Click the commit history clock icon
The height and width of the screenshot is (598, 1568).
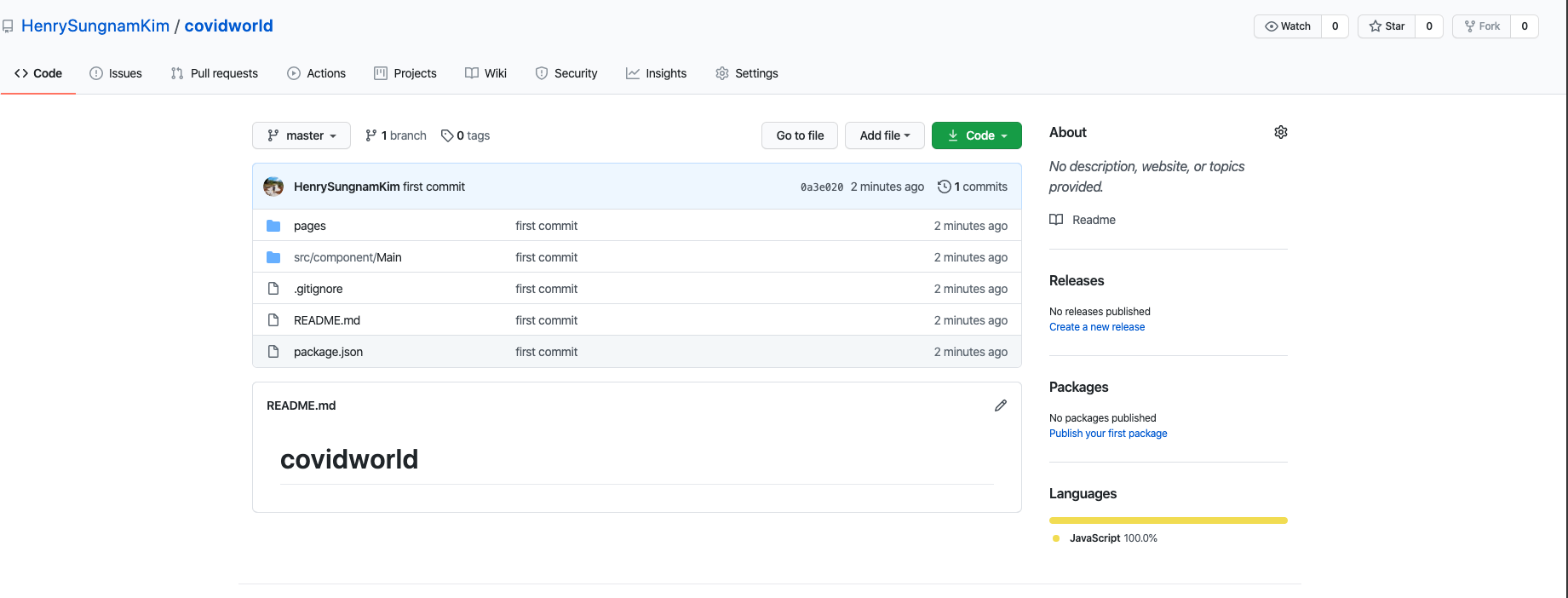tap(944, 187)
